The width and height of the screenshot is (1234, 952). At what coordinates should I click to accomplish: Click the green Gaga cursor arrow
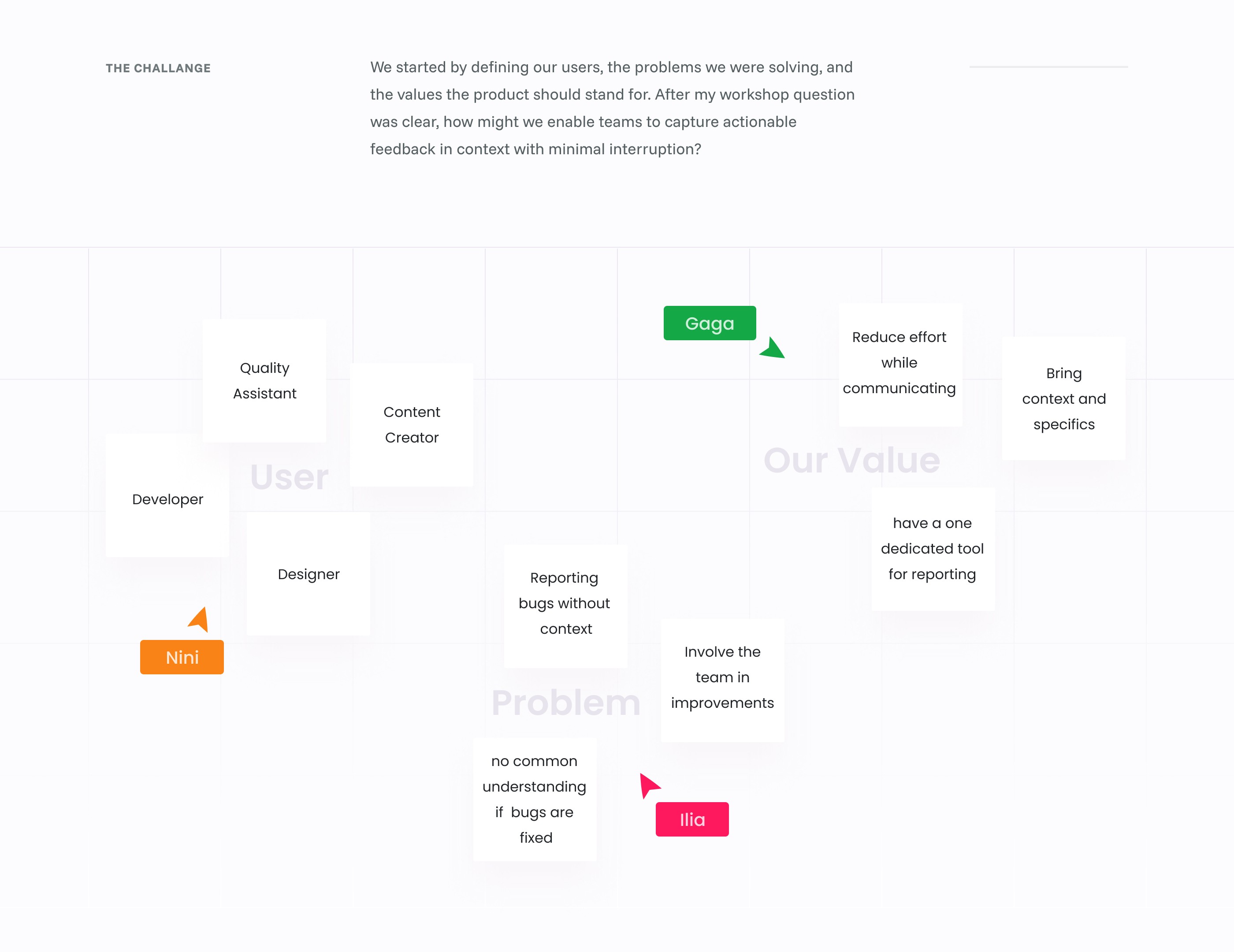coord(773,348)
